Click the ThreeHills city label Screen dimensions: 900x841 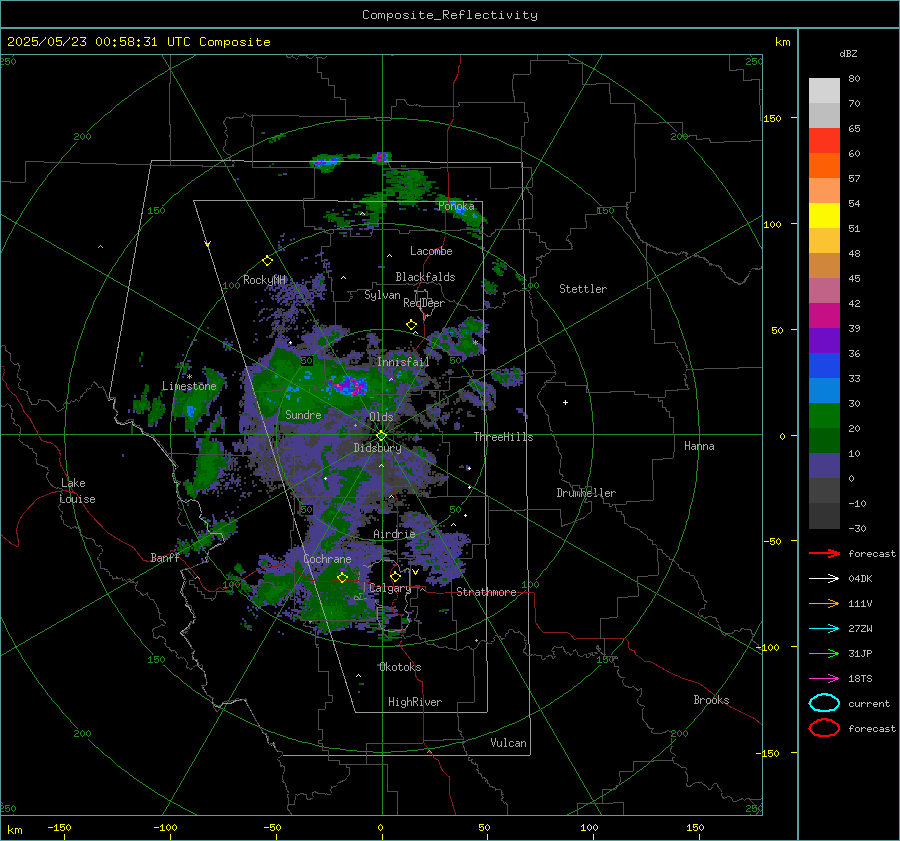503,437
